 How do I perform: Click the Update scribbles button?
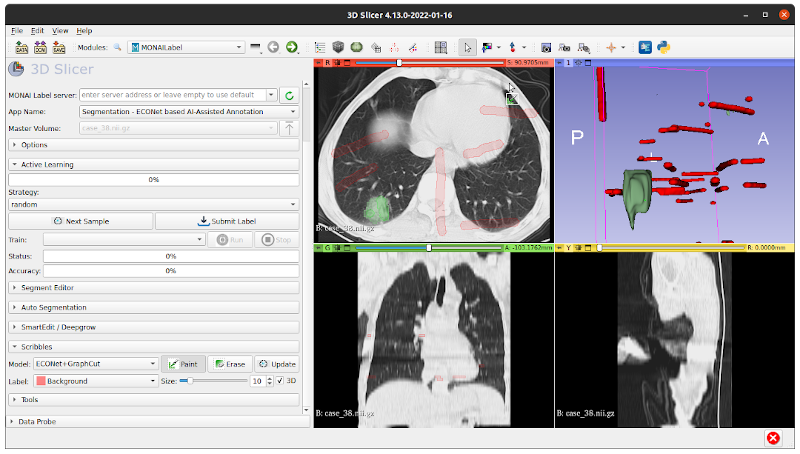[x=277, y=364]
